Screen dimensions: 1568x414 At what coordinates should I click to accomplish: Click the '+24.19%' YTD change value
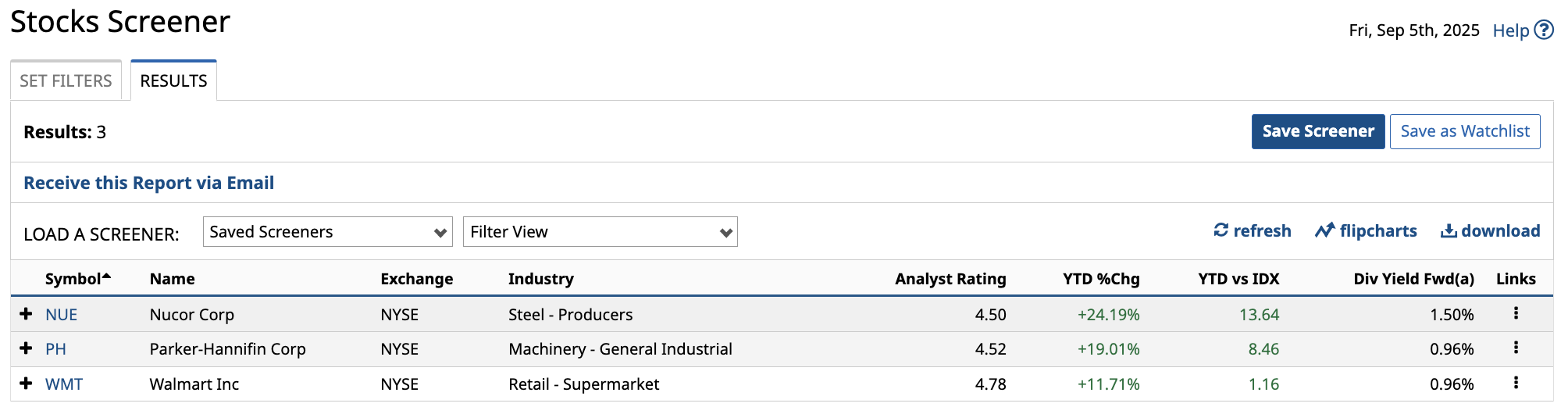[x=1109, y=315]
